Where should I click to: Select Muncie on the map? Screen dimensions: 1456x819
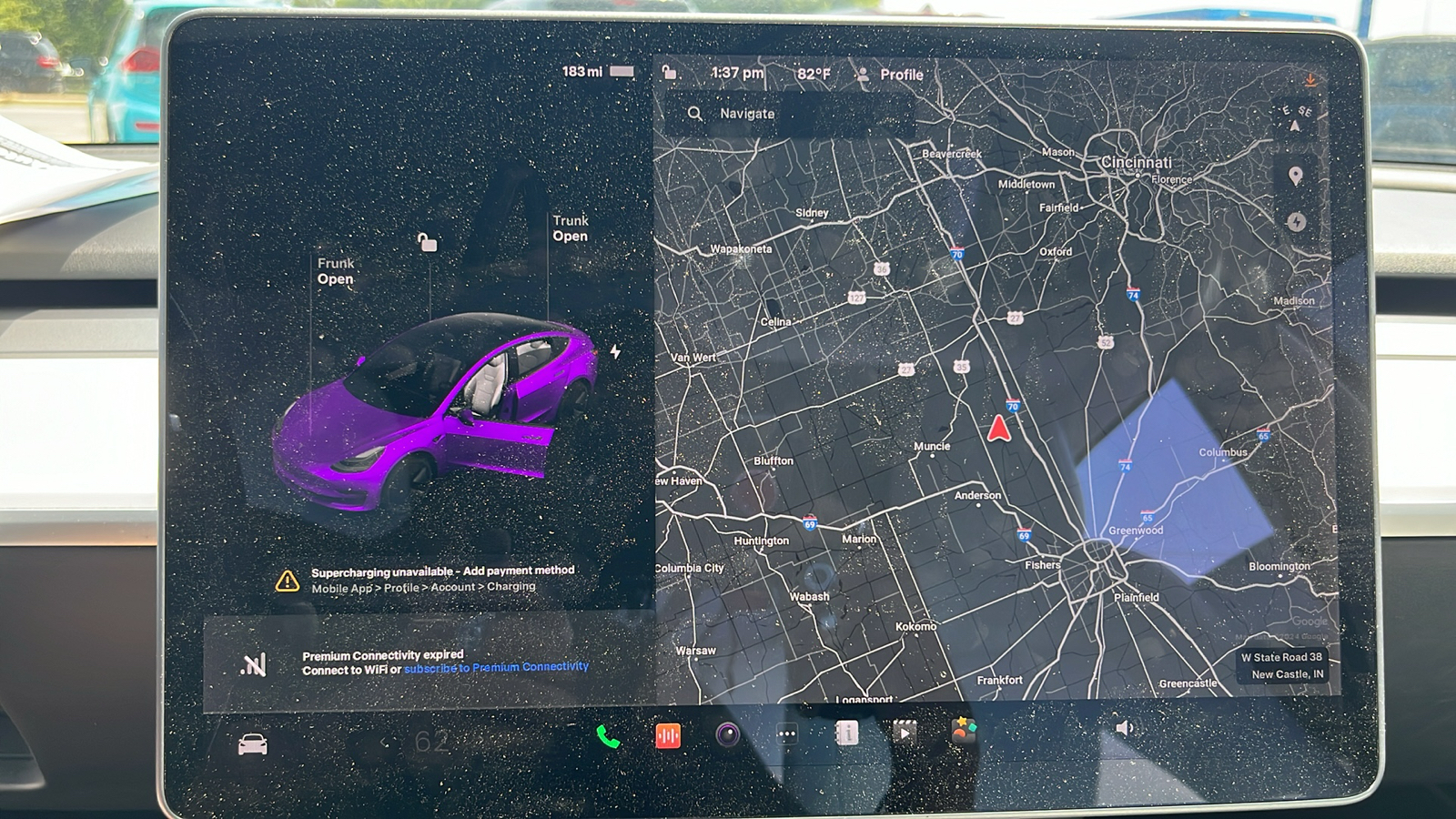[932, 446]
